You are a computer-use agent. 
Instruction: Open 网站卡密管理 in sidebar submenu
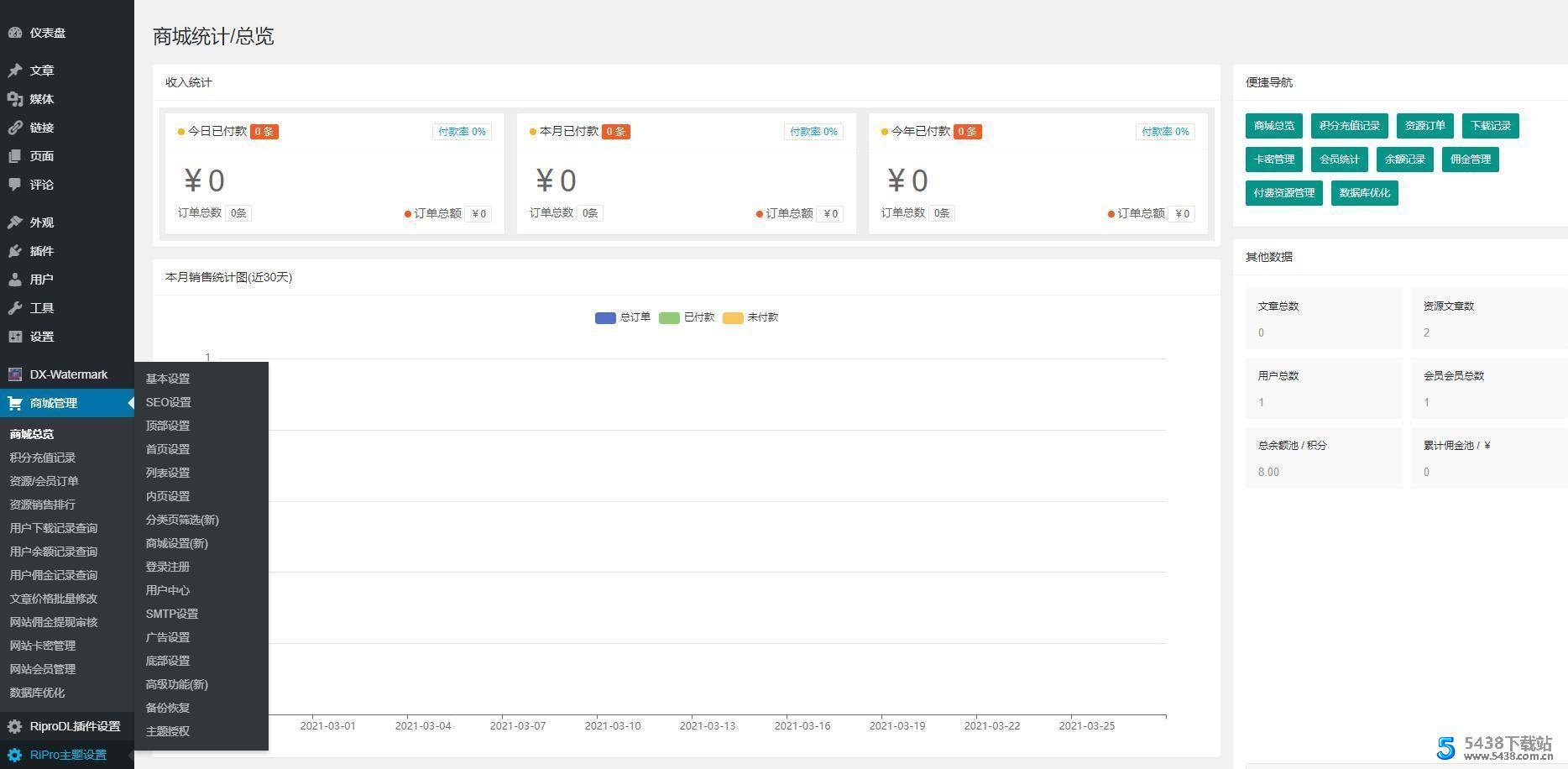click(x=43, y=646)
